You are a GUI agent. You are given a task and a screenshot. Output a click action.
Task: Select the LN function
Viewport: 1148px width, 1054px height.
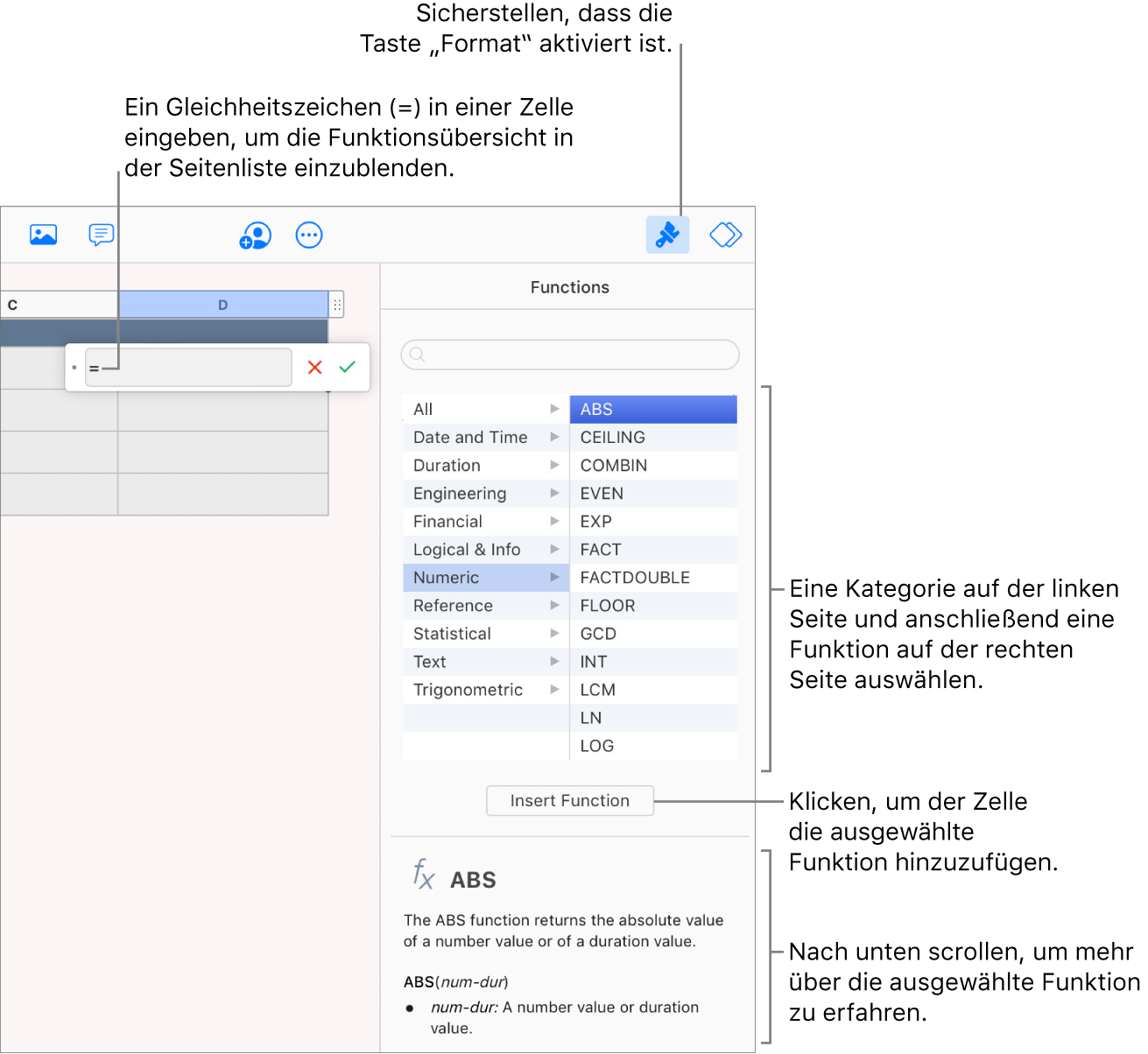[653, 717]
